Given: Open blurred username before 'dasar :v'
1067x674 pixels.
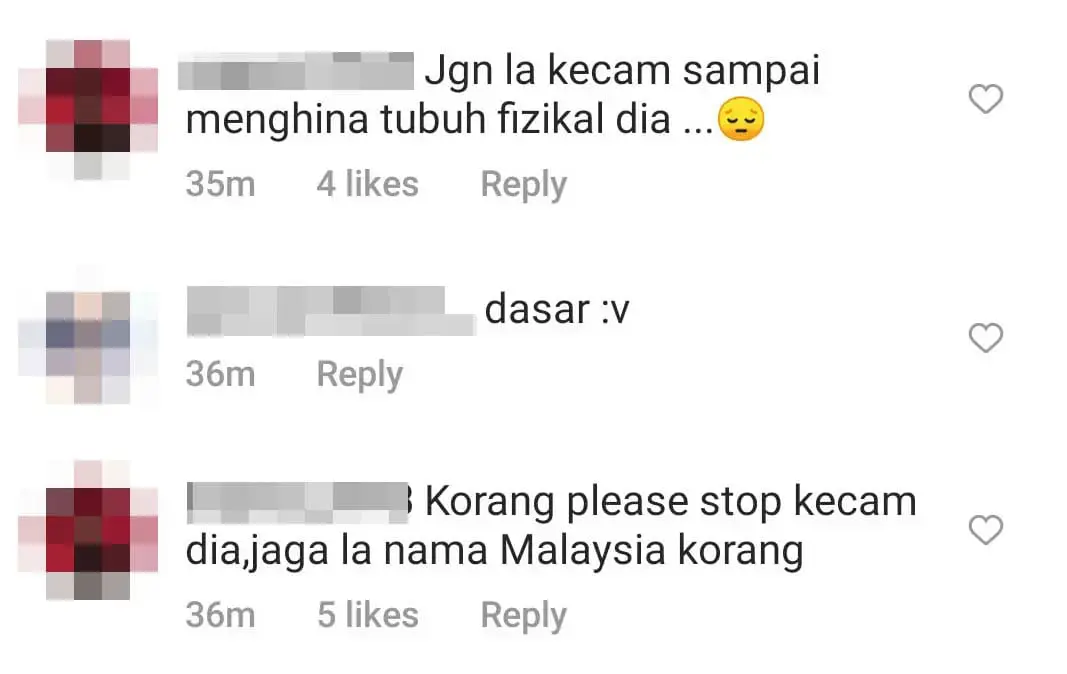Looking at the screenshot, I should coord(331,311).
